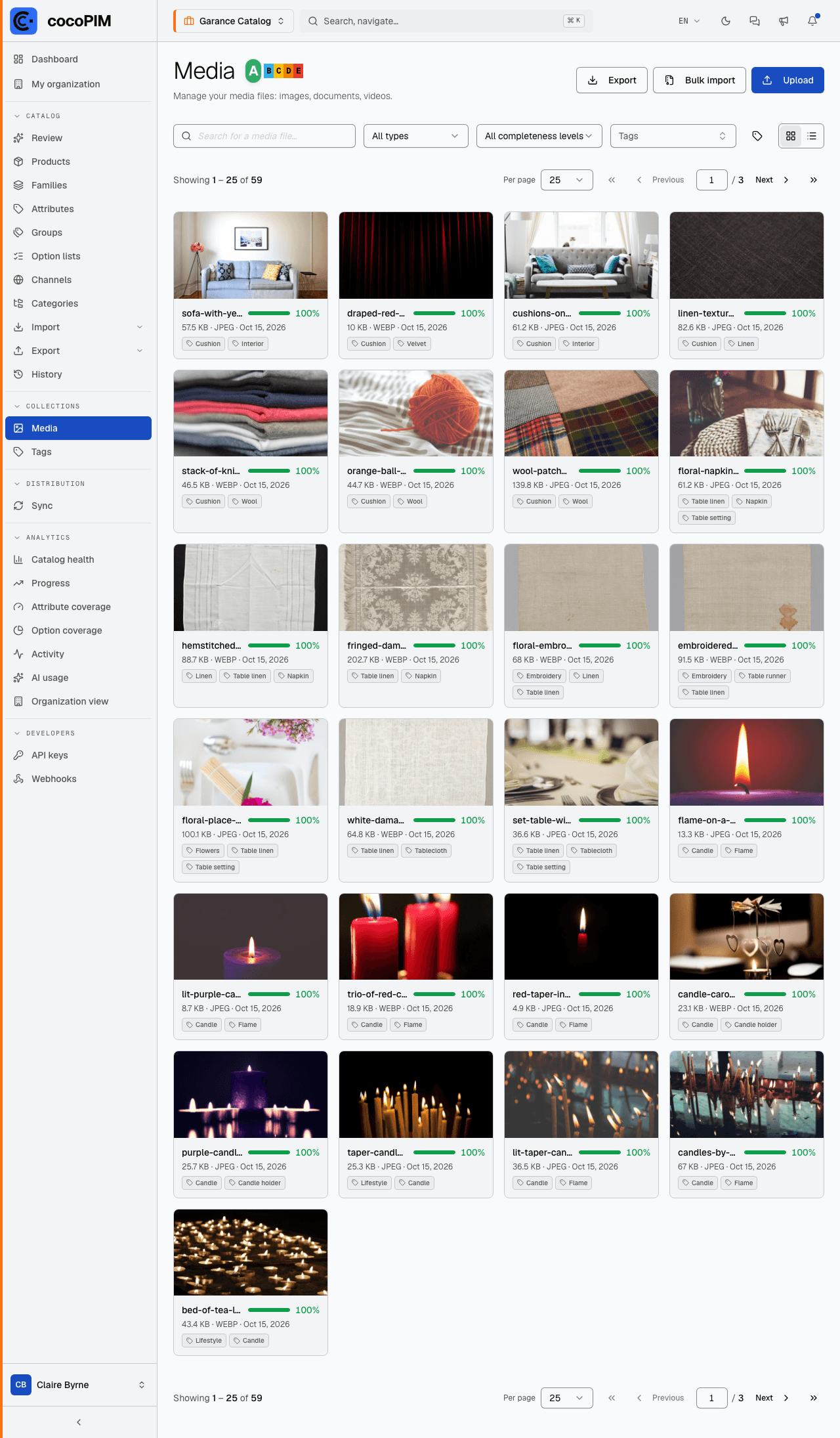Open Progress analytics
This screenshot has width=840, height=1438.
click(x=78, y=583)
